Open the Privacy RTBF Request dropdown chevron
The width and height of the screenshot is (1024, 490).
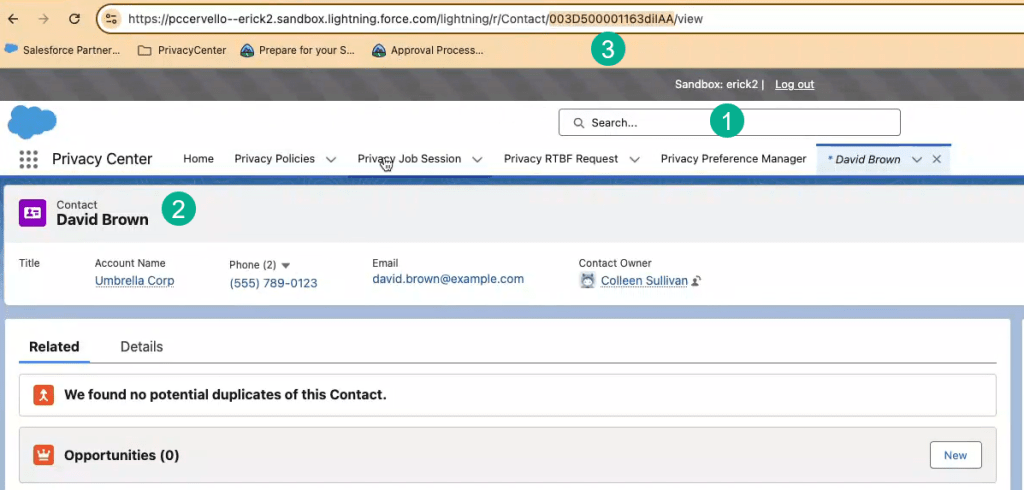coord(634,159)
